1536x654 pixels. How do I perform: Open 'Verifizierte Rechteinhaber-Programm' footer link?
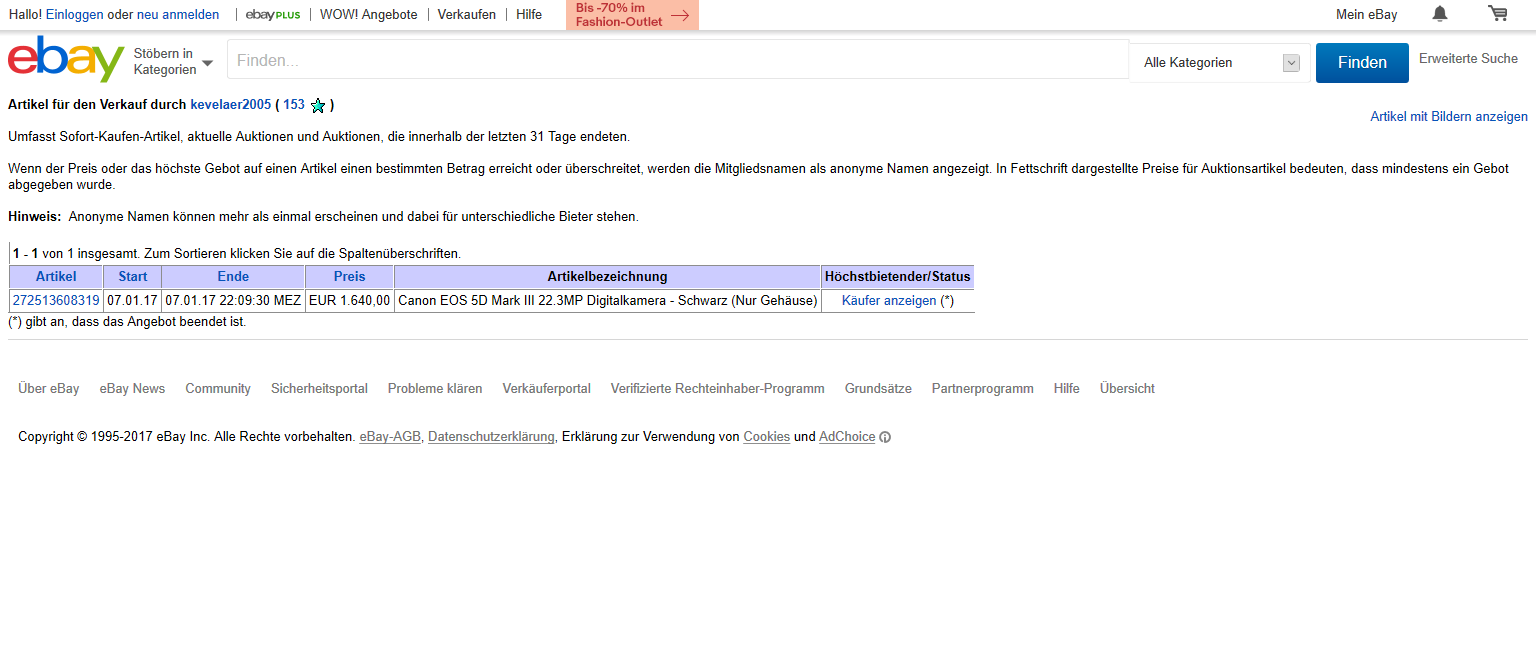pos(718,389)
